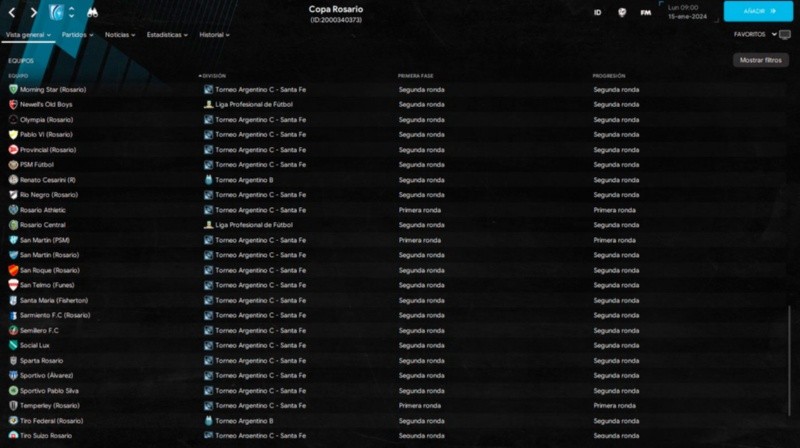Open the Partidos dropdown menu

coord(77,34)
